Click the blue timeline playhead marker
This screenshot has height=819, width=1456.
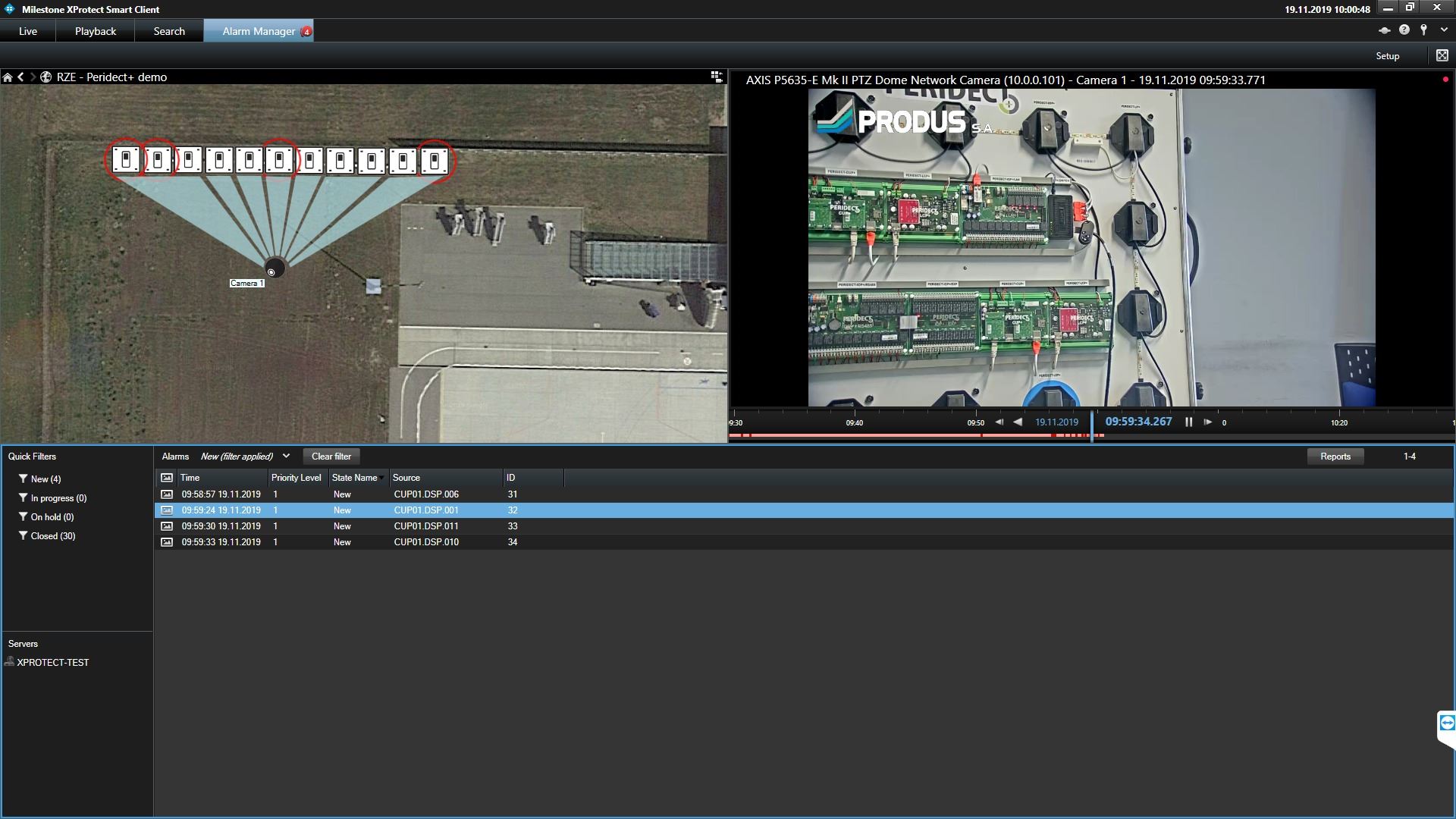click(1092, 426)
